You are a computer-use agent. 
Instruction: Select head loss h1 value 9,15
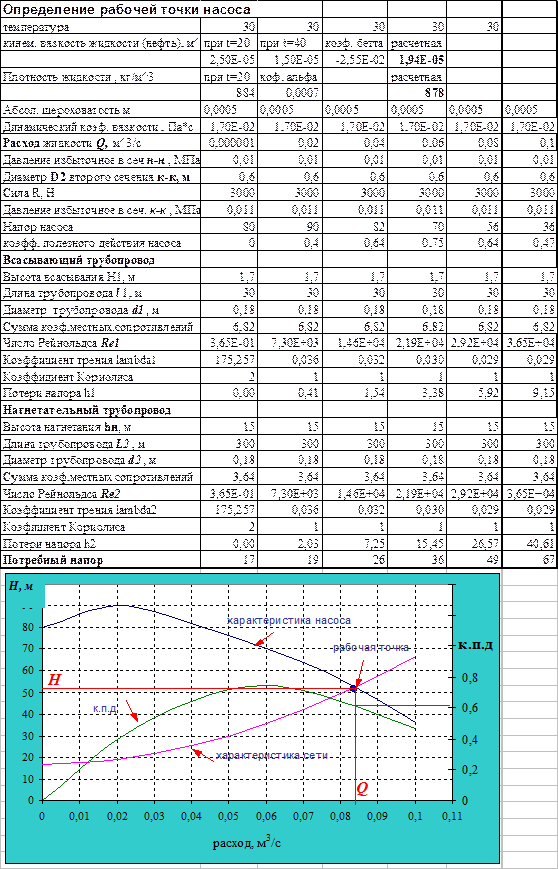pos(544,392)
